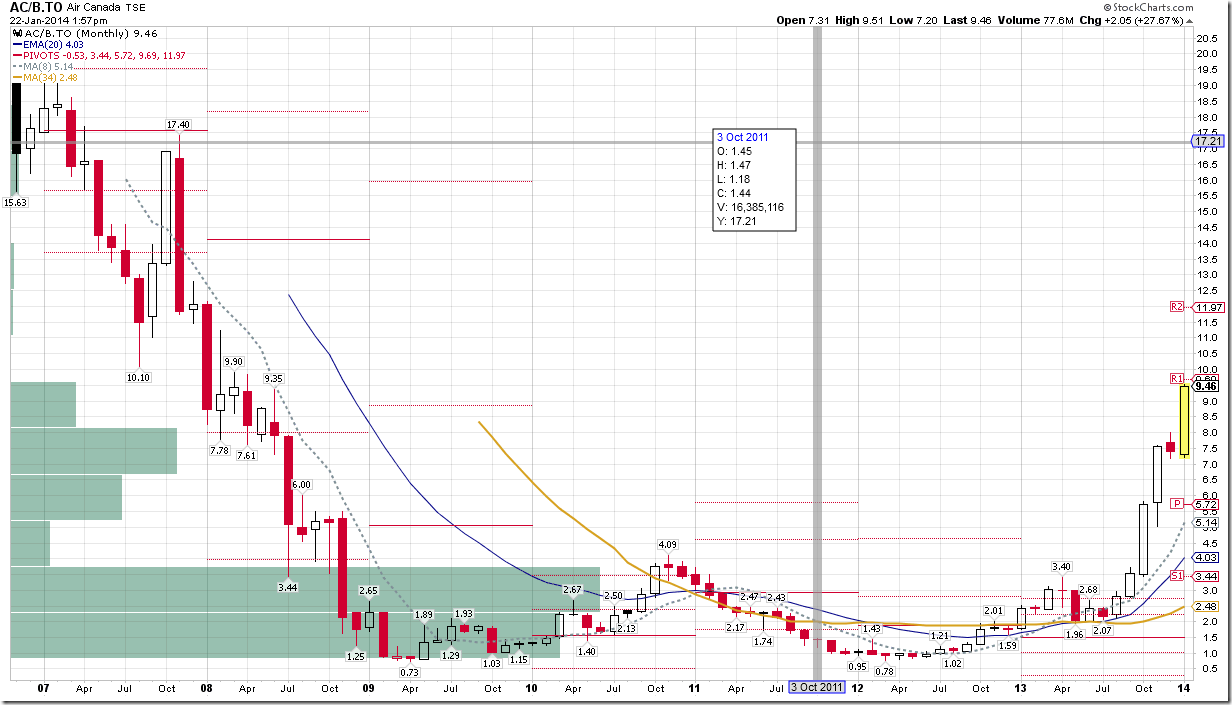The image size is (1232, 705).
Task: Click the 9.35 price annotation
Action: 273,379
